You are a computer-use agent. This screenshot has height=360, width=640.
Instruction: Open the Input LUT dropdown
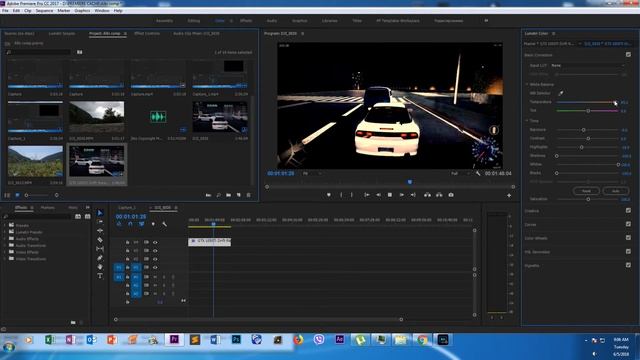click(x=588, y=65)
